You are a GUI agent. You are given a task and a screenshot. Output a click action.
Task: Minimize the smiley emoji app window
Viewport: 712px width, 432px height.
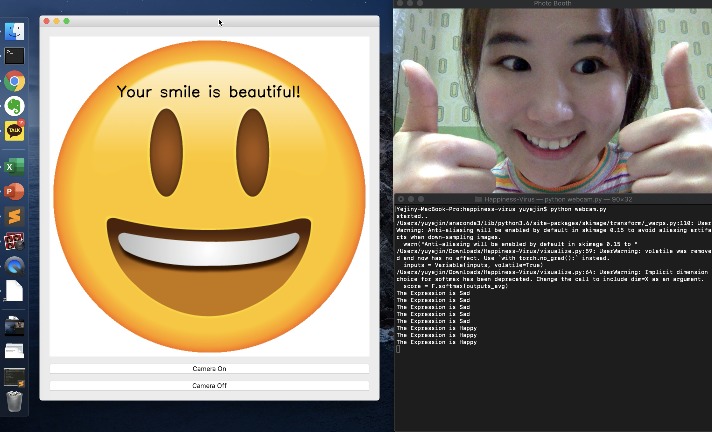point(56,21)
